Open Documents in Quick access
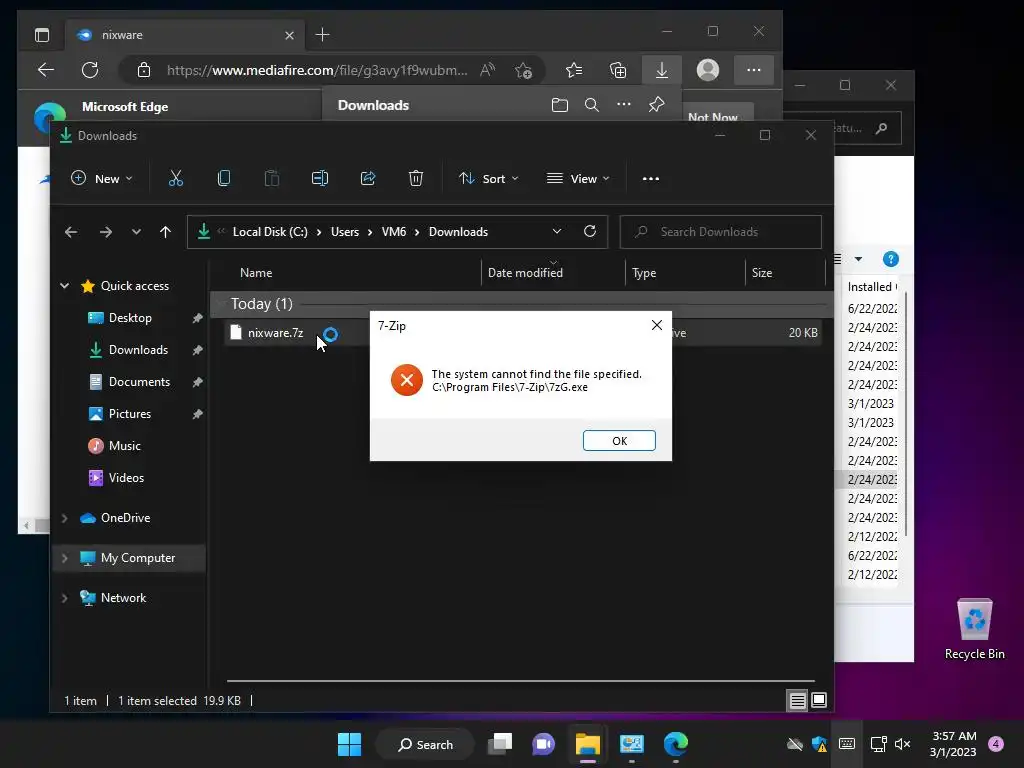This screenshot has width=1024, height=768. click(x=139, y=382)
